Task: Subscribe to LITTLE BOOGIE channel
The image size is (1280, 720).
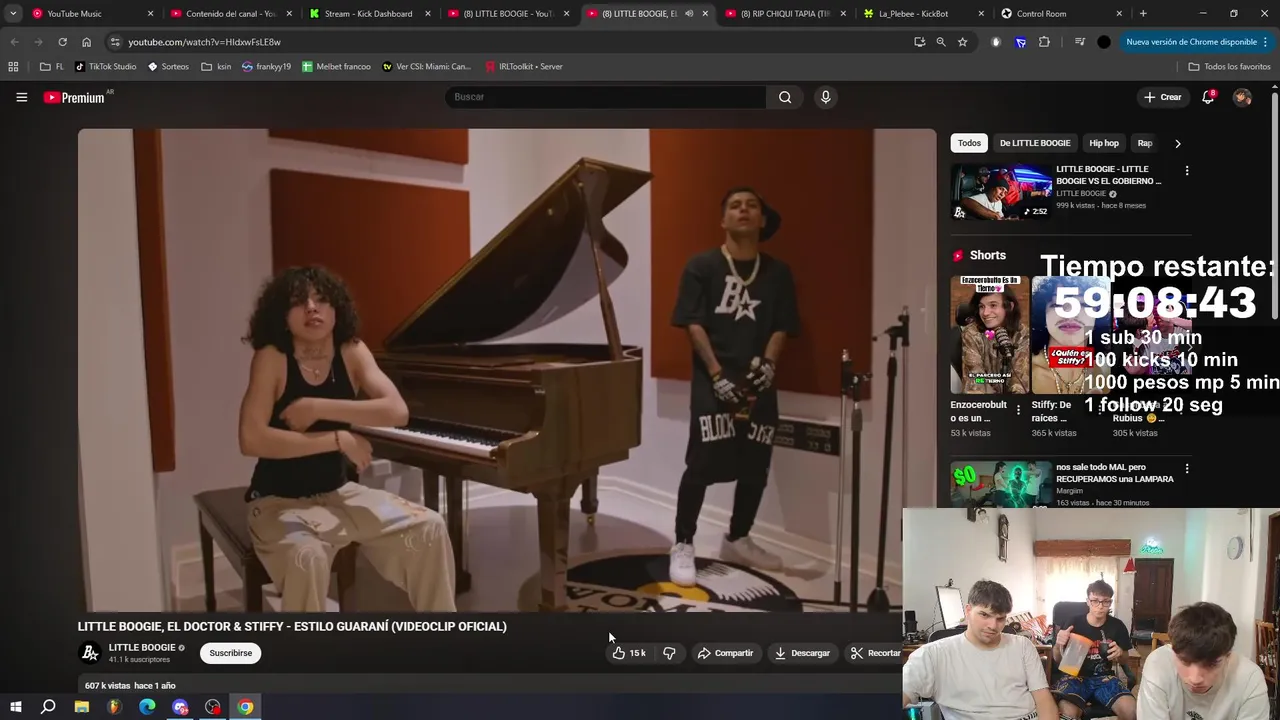Action: pos(231,653)
